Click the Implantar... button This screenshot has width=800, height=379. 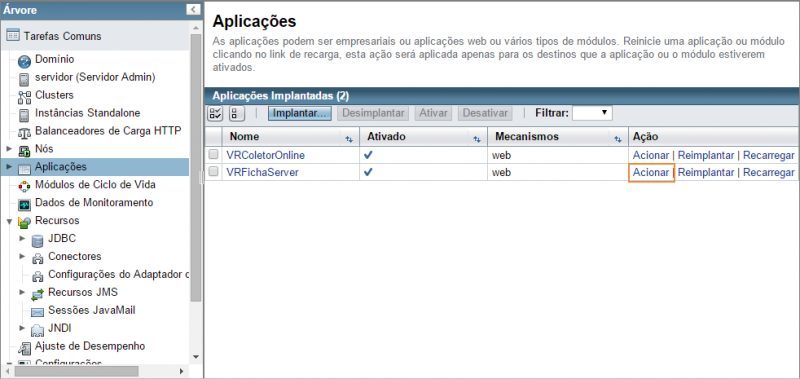[300, 113]
